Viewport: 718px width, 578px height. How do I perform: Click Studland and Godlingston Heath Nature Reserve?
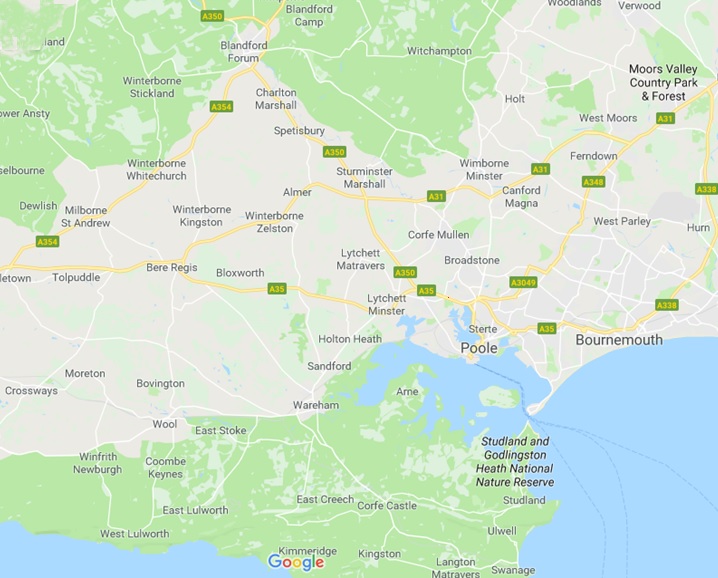coord(515,462)
